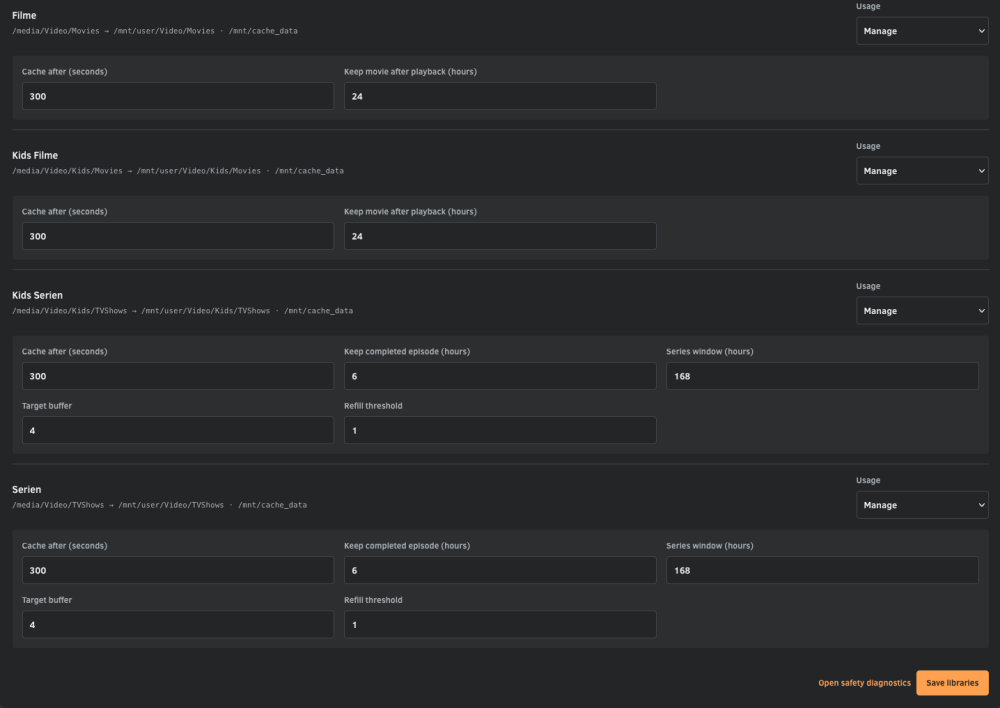1000x708 pixels.
Task: Focus Keep completed episode field for Kids Serien
Action: coord(500,376)
